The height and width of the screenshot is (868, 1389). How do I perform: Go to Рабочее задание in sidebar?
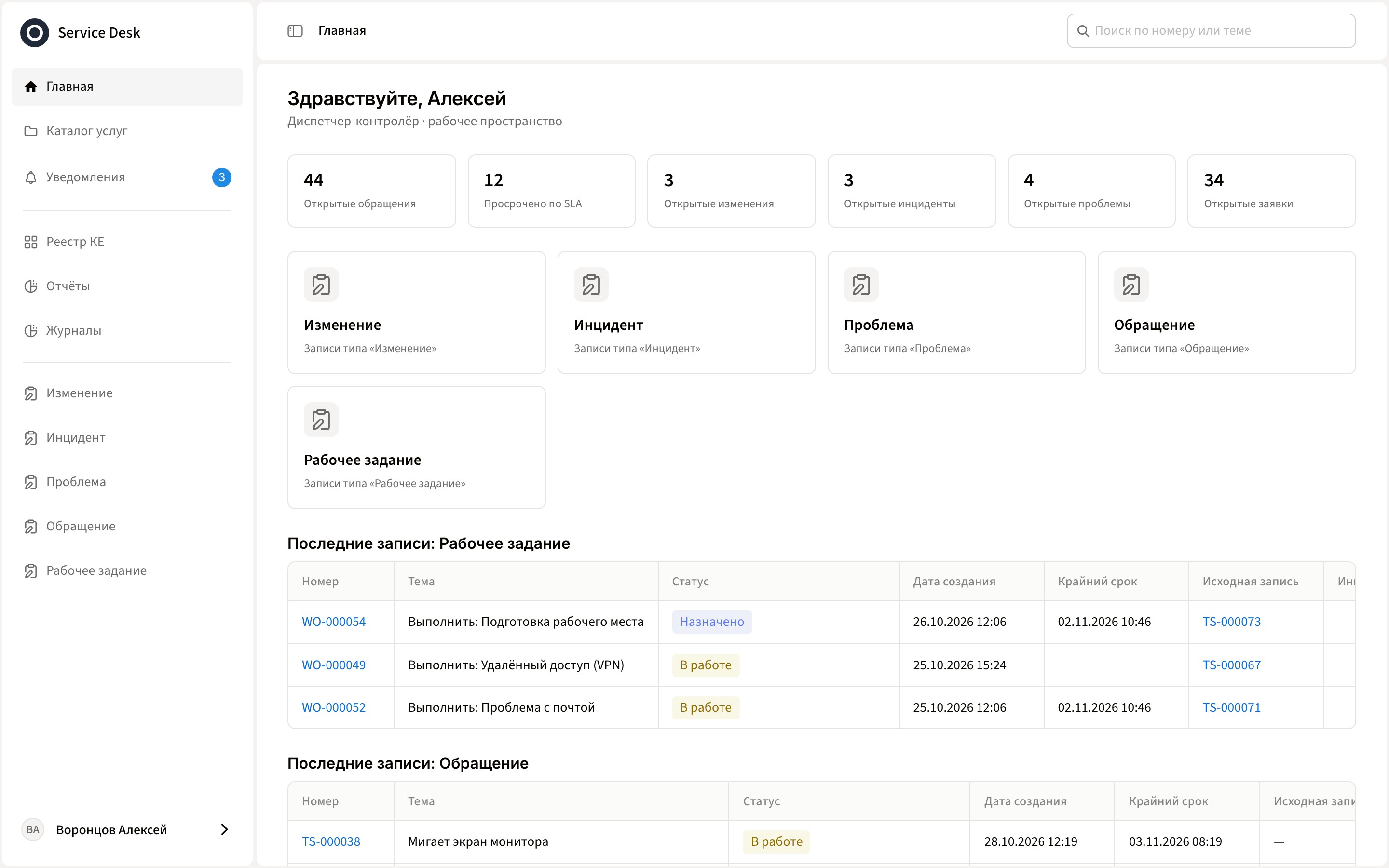(127, 570)
